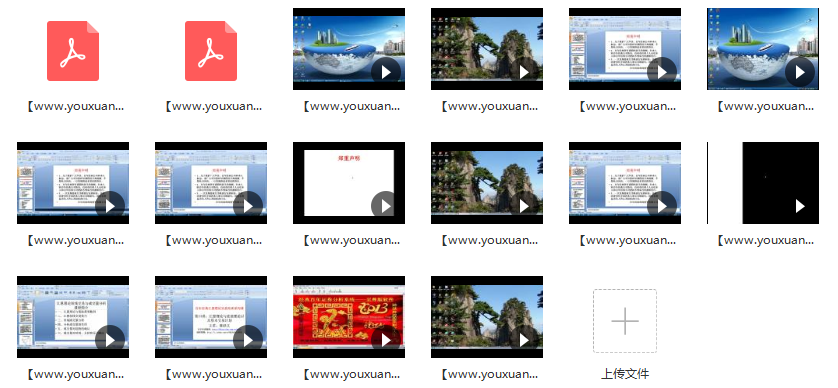The height and width of the screenshot is (388, 838).
Task: Click the 上传文件 upload label
Action: coord(625,374)
